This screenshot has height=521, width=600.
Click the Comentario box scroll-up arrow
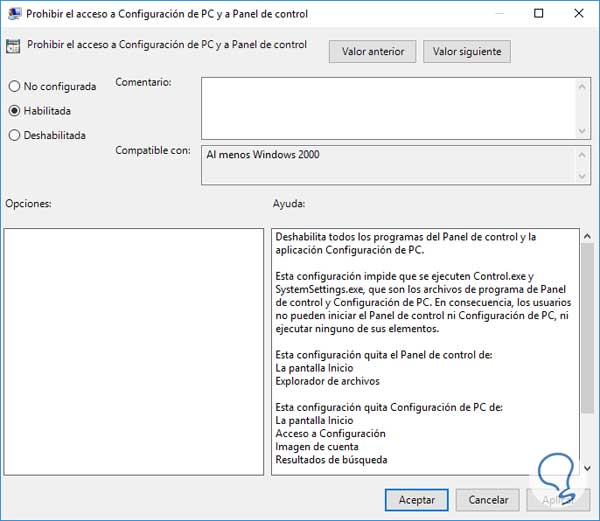(583, 86)
